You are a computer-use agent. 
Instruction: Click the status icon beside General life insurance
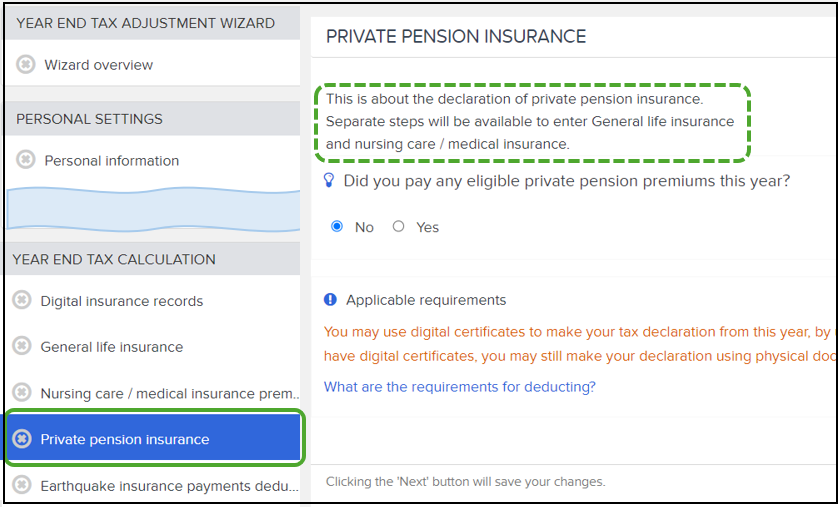(x=22, y=346)
